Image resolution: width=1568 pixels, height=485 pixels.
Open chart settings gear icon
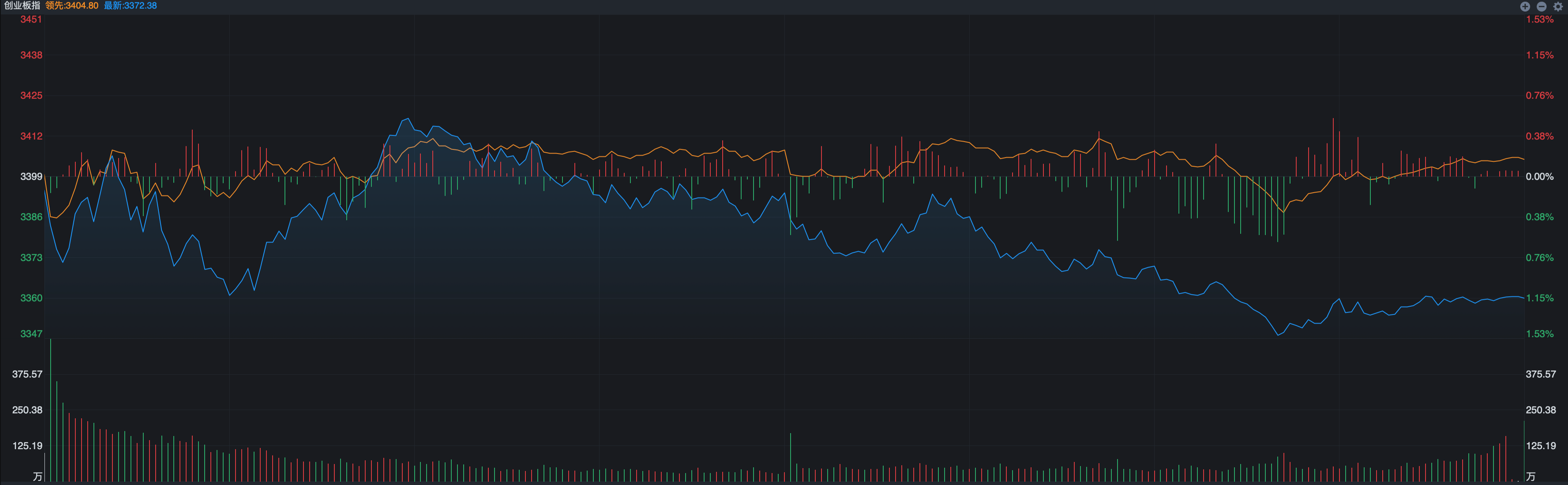1558,6
